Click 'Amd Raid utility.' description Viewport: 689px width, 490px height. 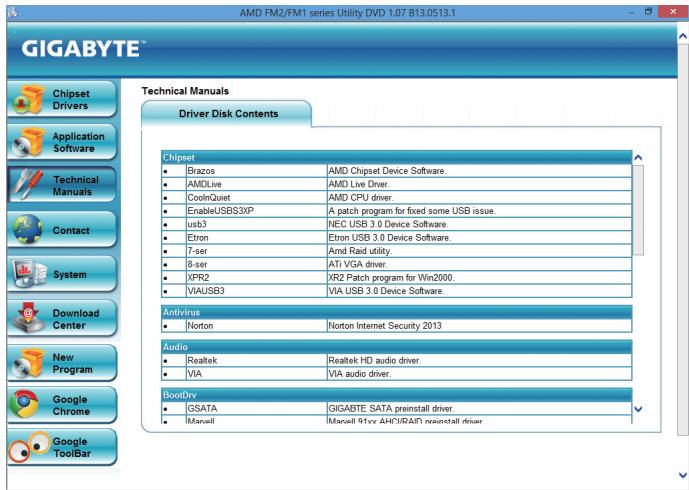(360, 251)
